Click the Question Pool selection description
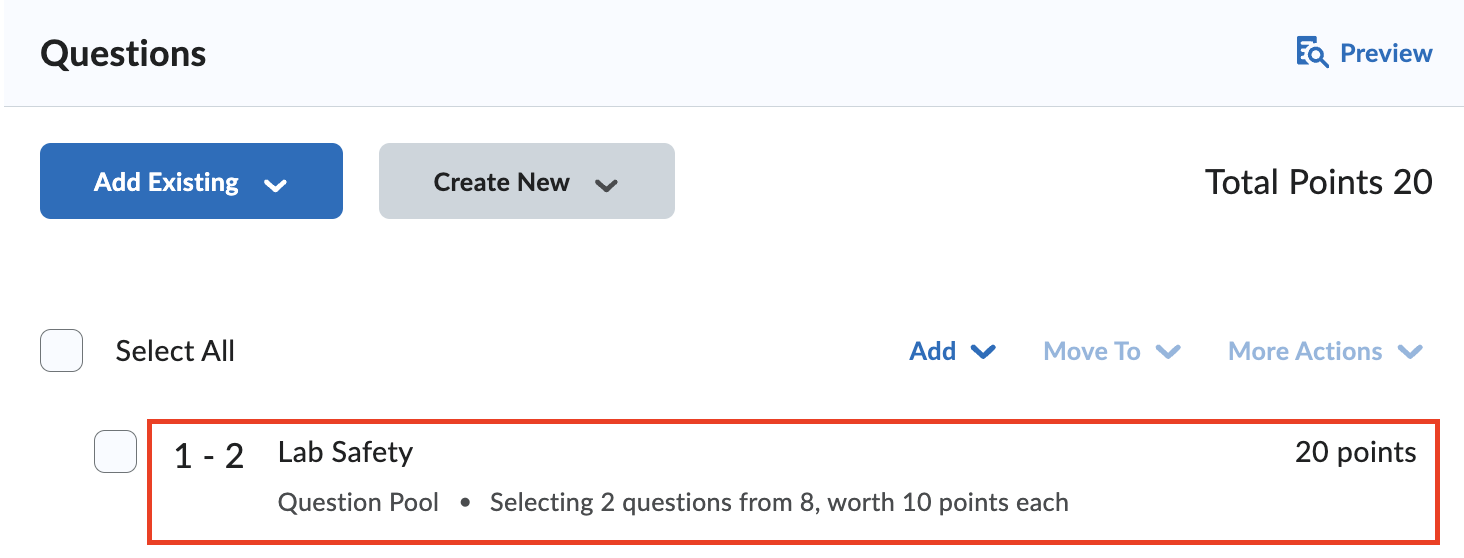 point(673,502)
